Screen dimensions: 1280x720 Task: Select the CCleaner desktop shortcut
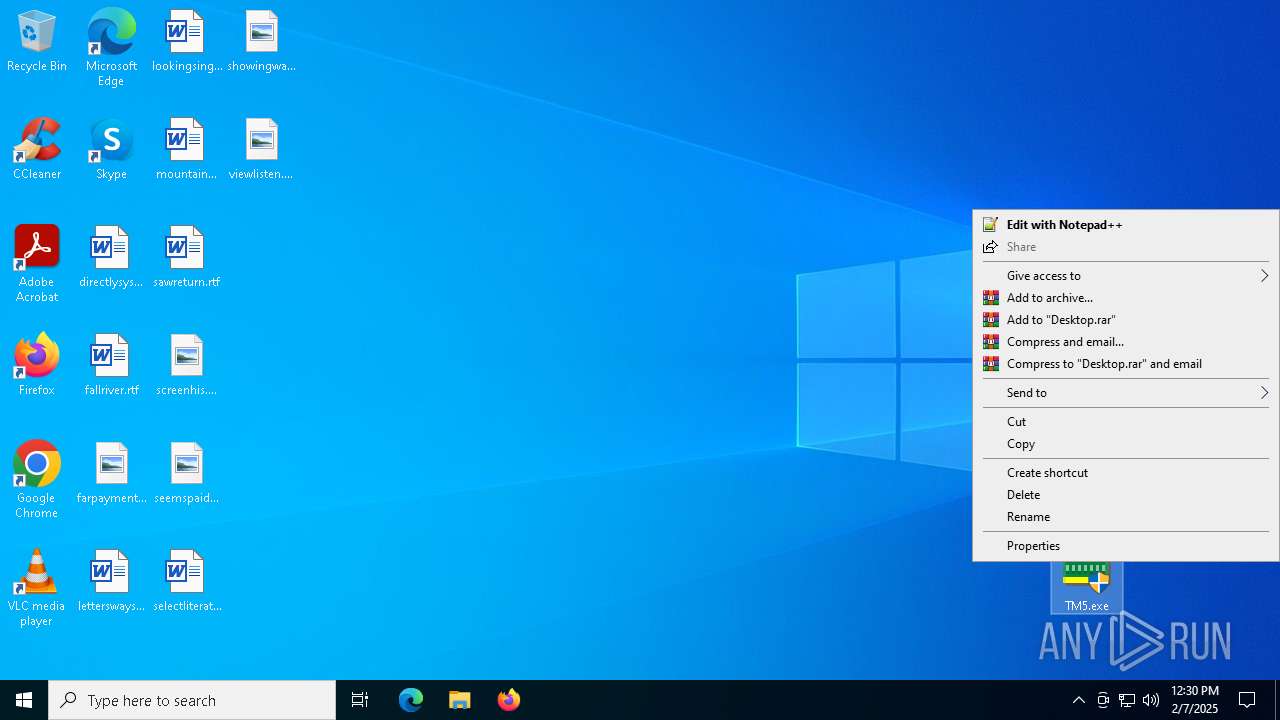point(37,149)
